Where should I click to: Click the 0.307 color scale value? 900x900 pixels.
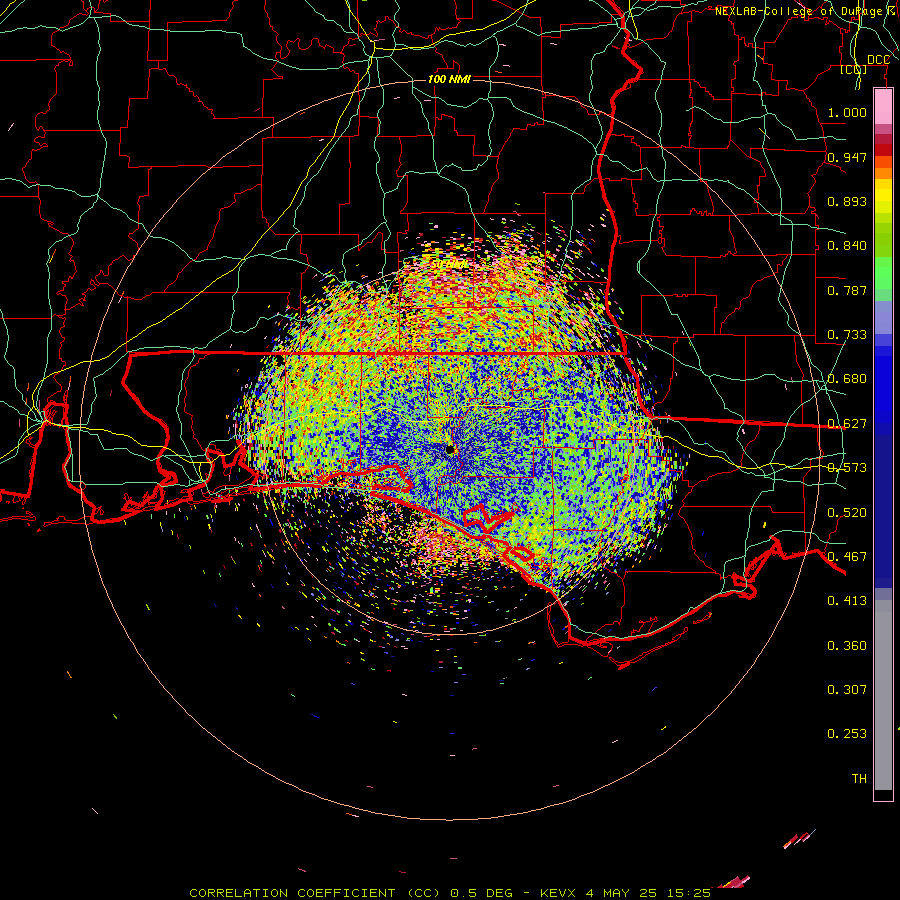(847, 689)
